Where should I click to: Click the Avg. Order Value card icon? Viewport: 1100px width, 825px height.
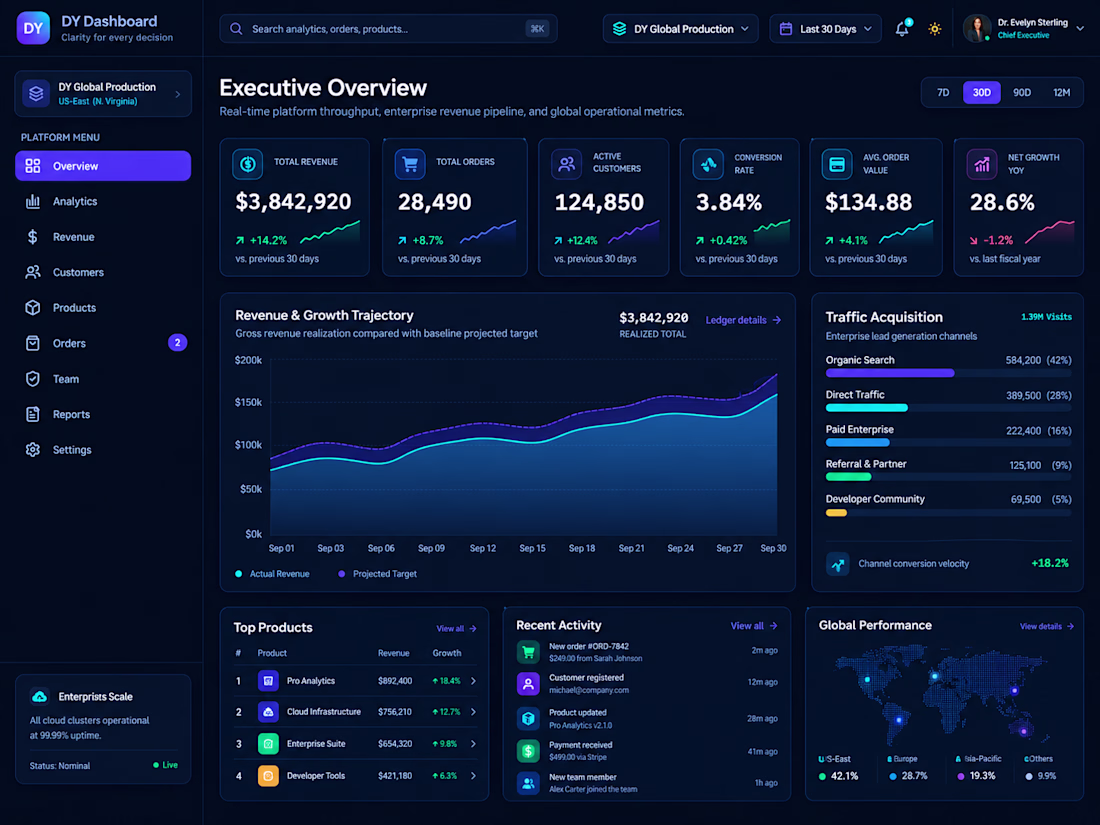coord(837,164)
